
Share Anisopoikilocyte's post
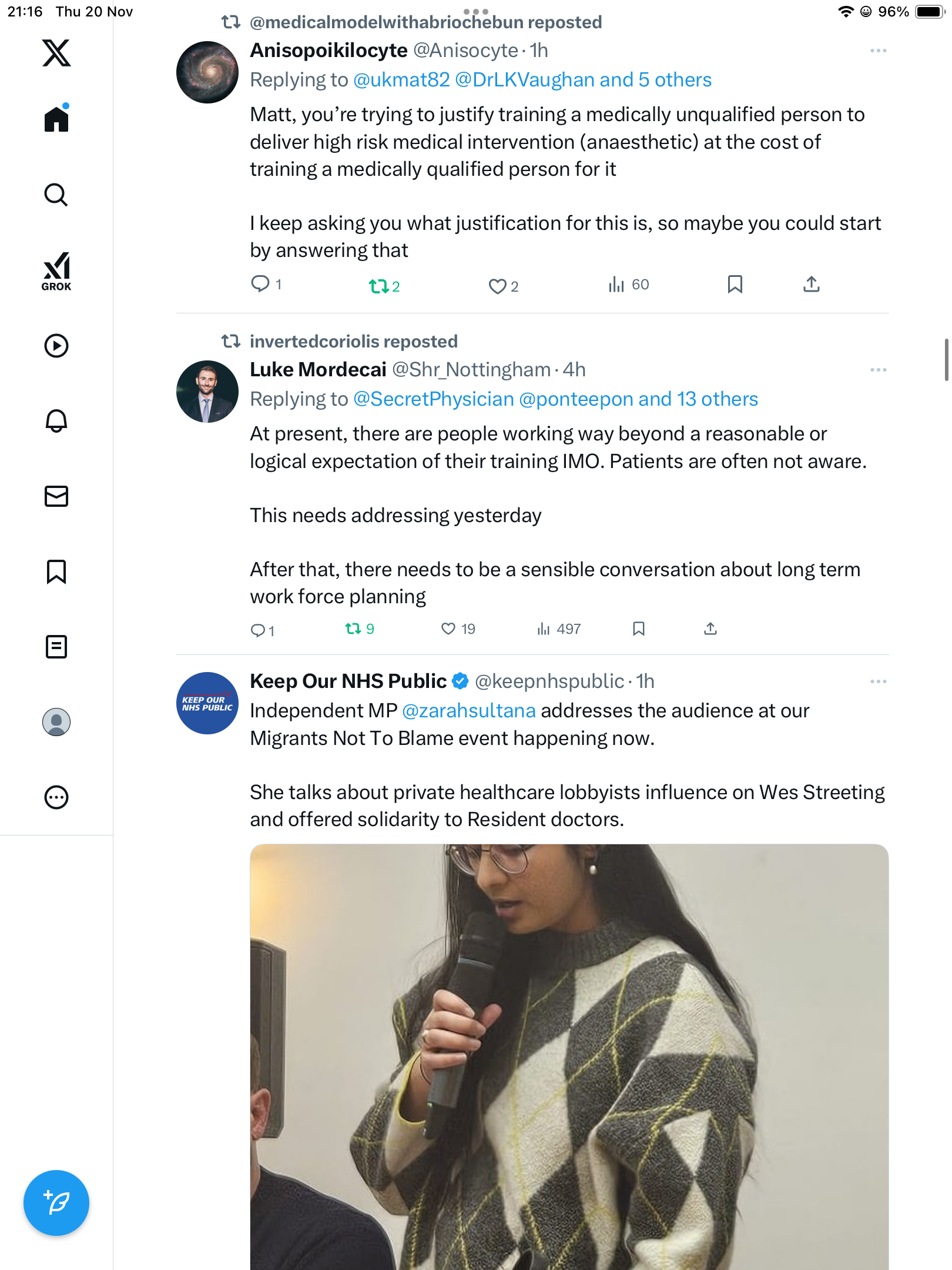pos(812,285)
